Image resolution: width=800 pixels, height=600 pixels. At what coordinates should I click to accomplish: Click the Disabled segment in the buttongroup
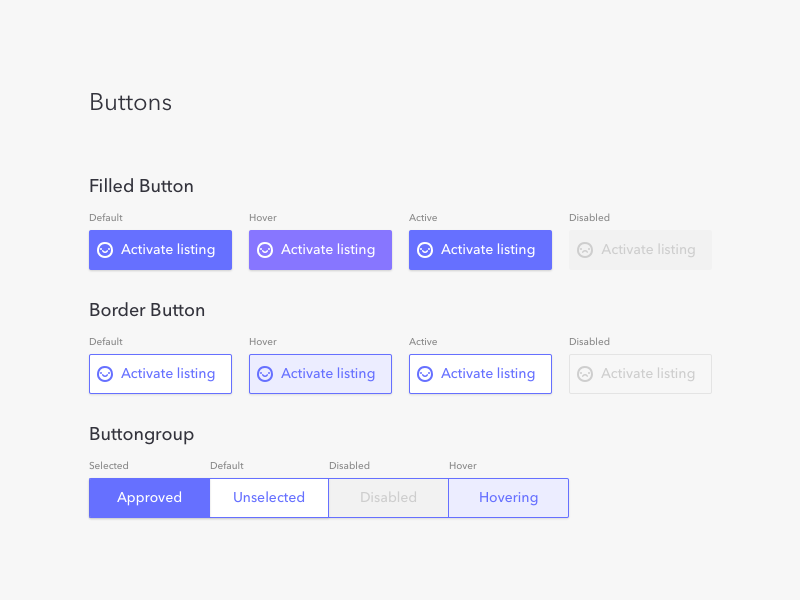pos(388,497)
